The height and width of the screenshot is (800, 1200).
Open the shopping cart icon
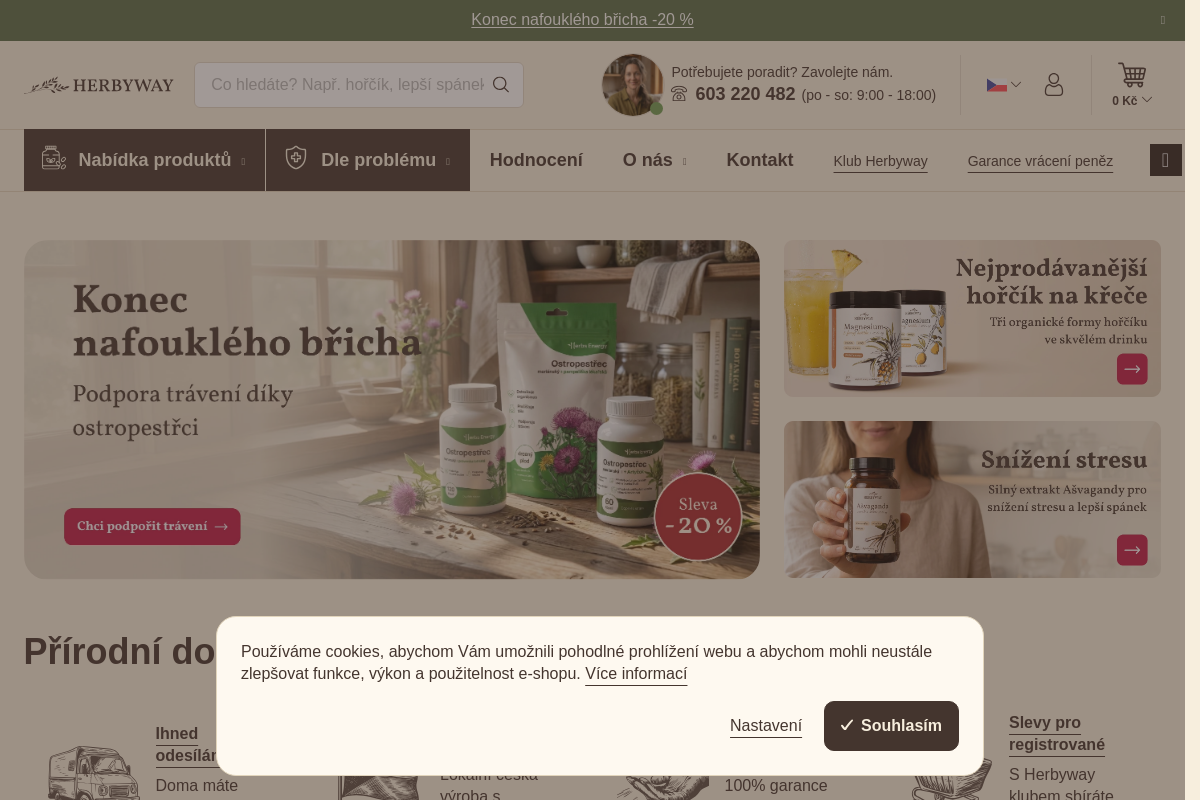coord(1132,75)
